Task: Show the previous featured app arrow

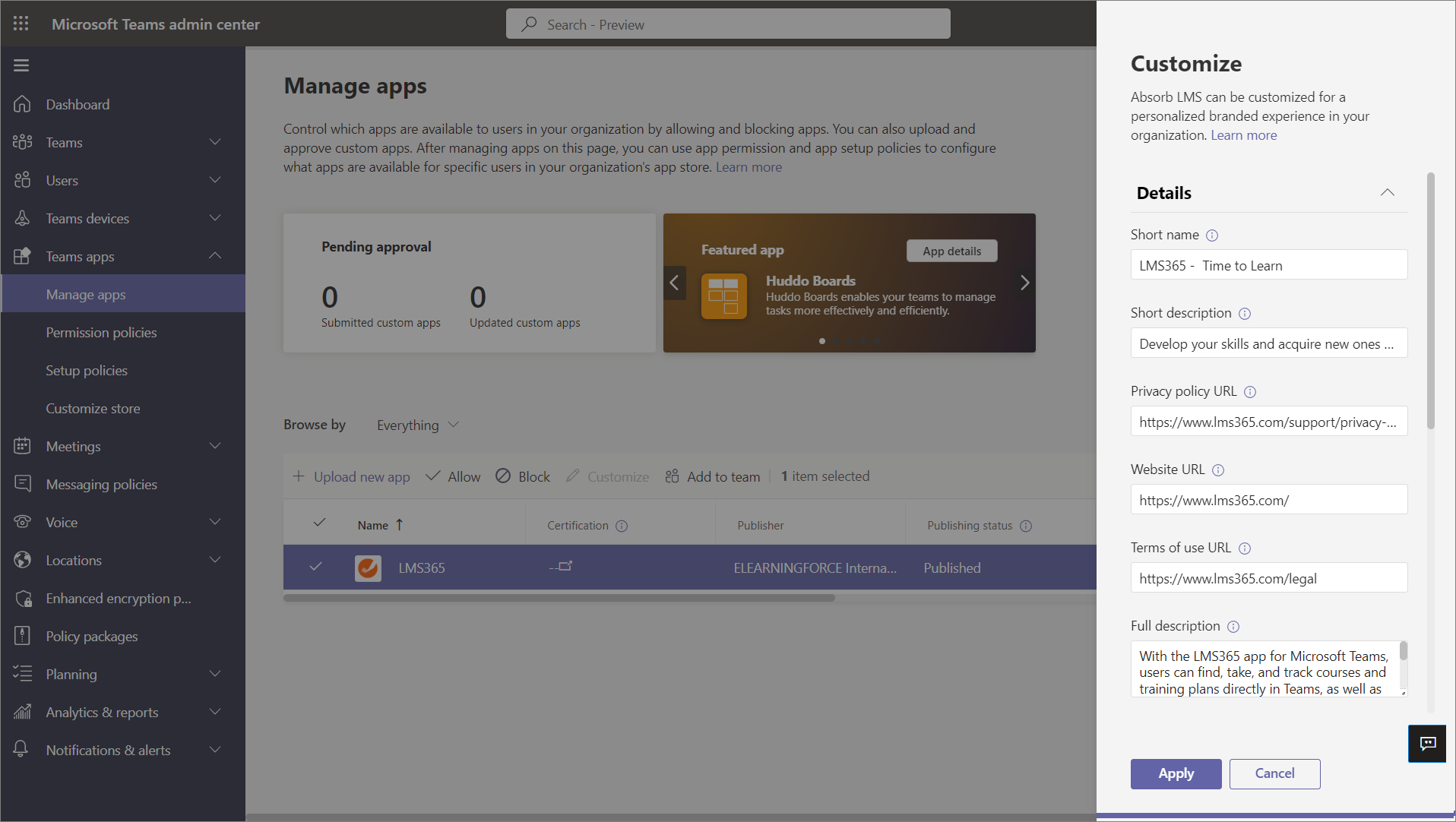Action: pos(674,283)
